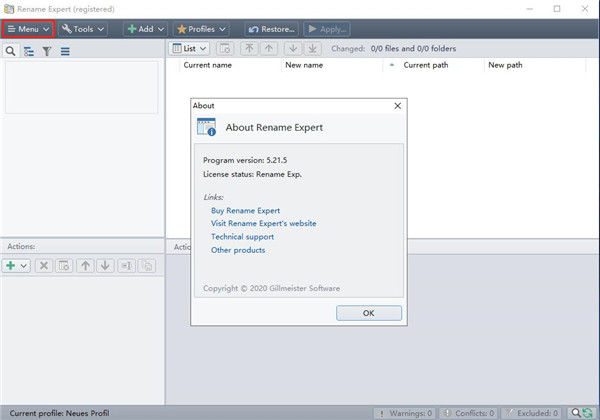Expand the add action dropdown arrow
Image resolution: width=600 pixels, height=420 pixels.
24,265
